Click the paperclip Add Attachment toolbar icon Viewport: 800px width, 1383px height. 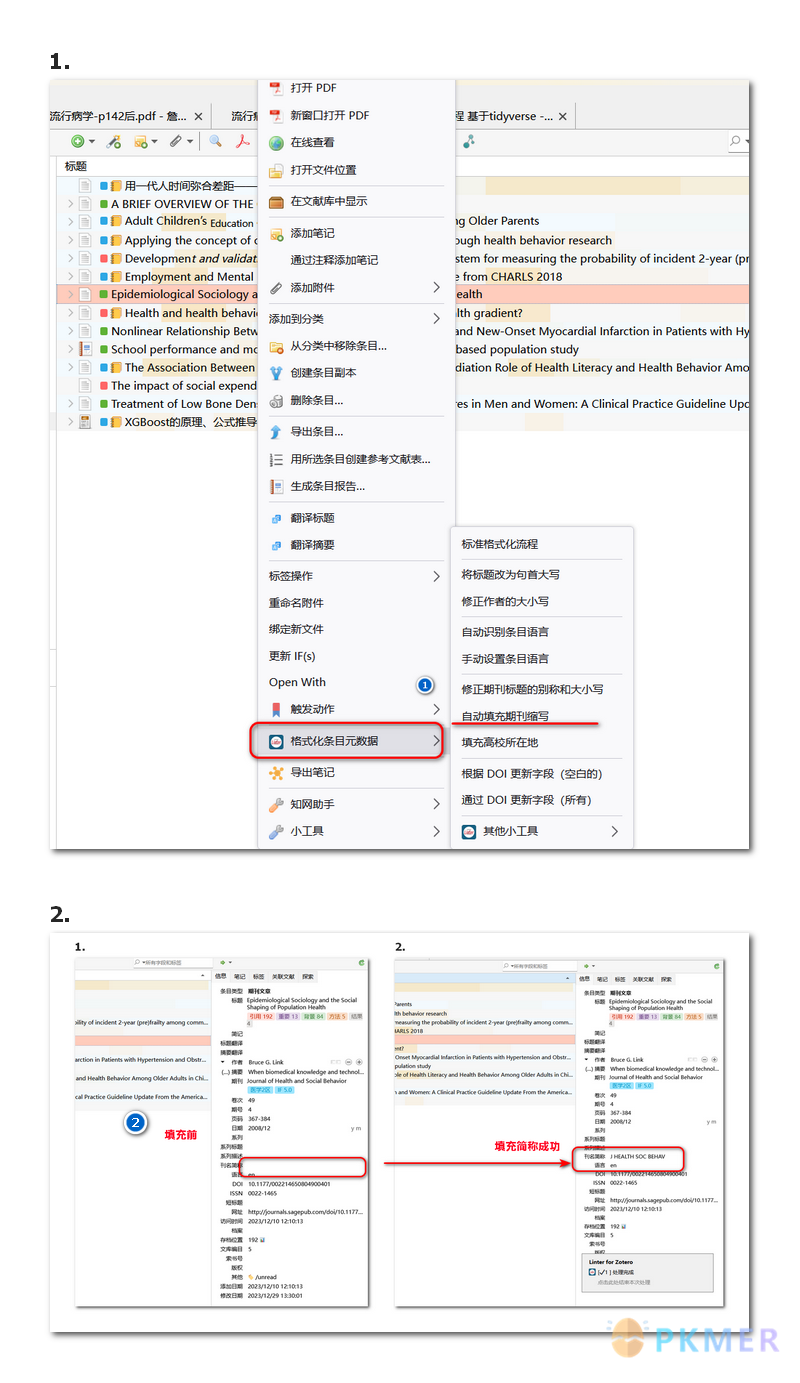175,142
